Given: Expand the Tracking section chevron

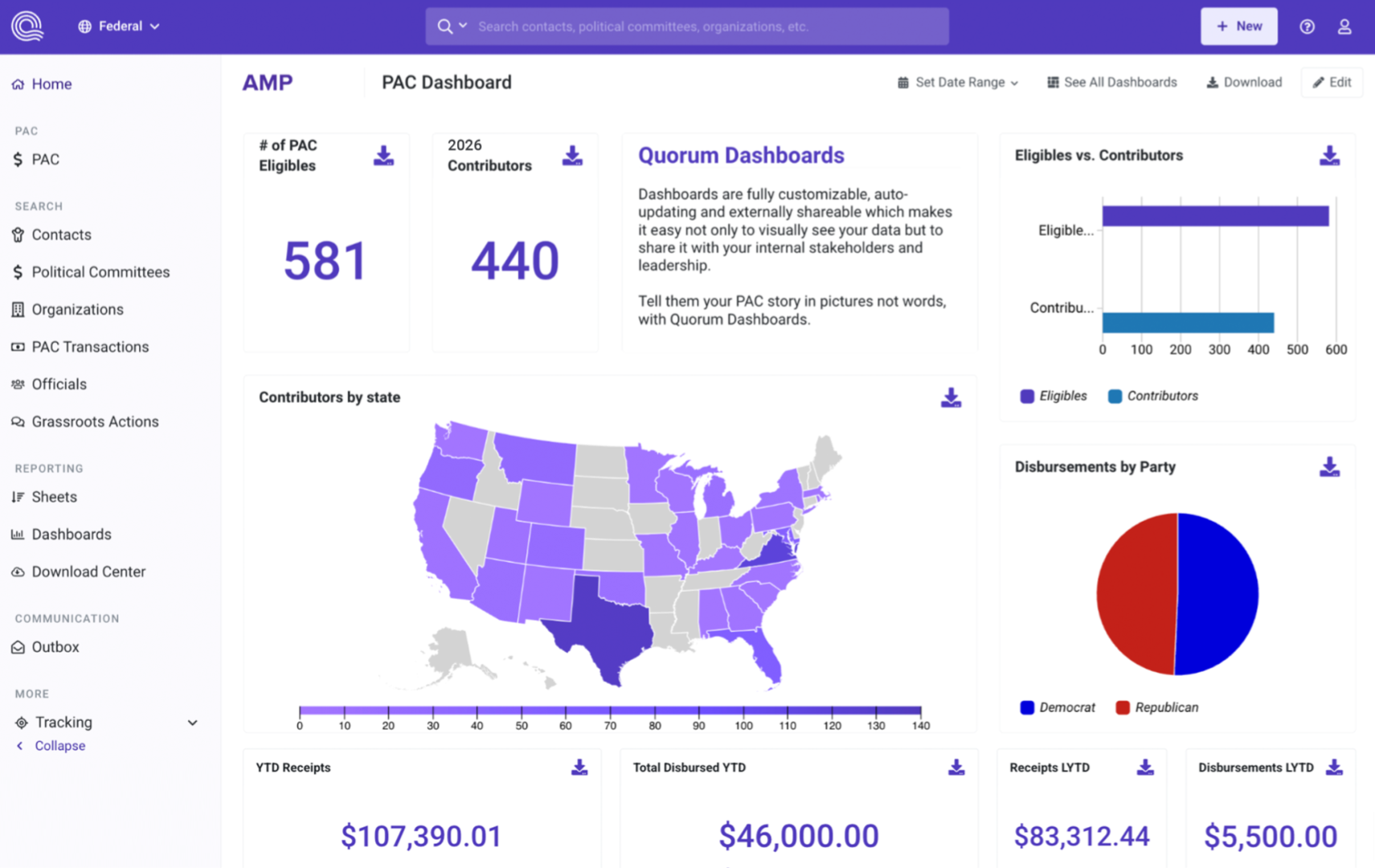Looking at the screenshot, I should point(193,723).
